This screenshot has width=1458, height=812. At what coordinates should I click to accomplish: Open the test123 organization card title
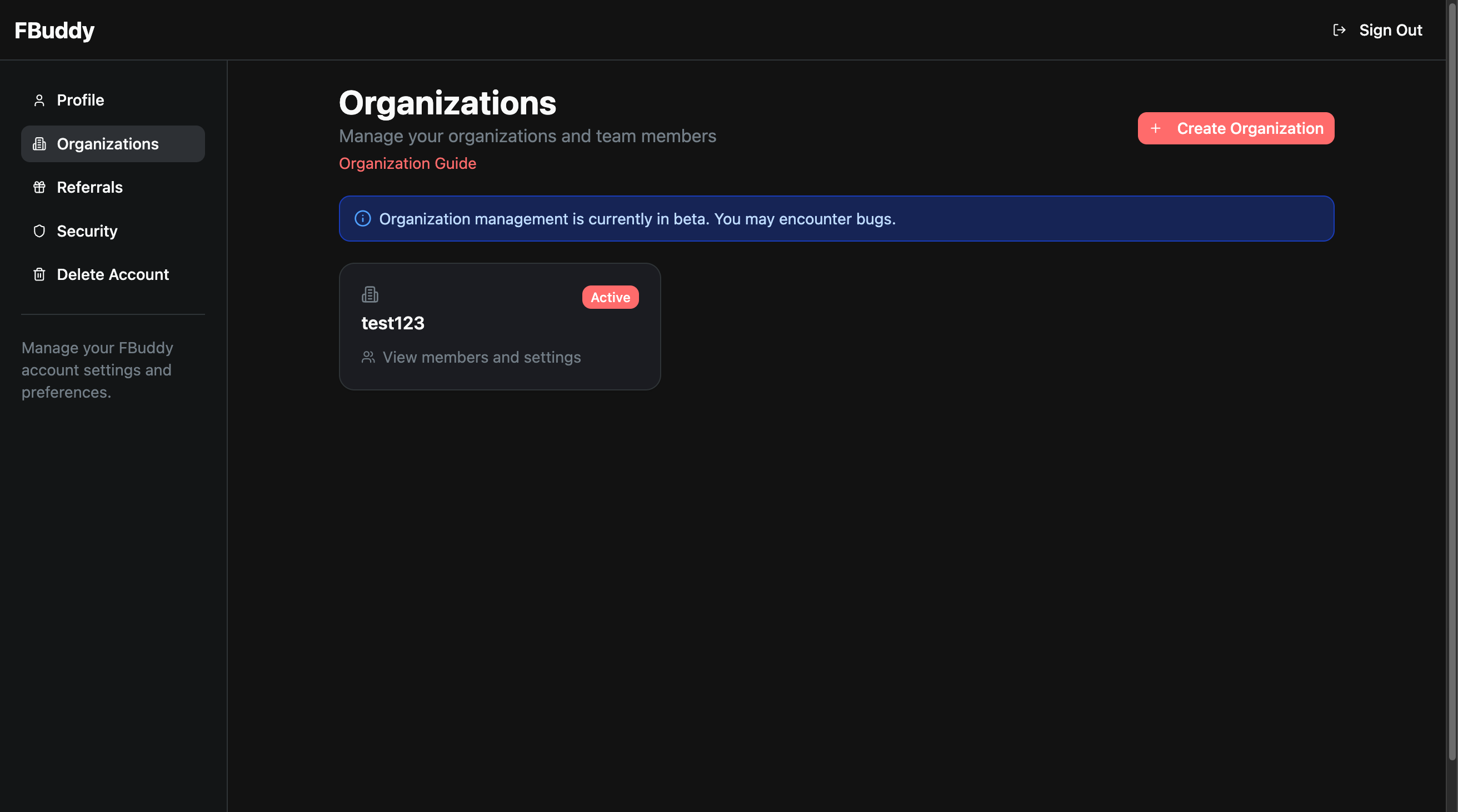click(393, 323)
